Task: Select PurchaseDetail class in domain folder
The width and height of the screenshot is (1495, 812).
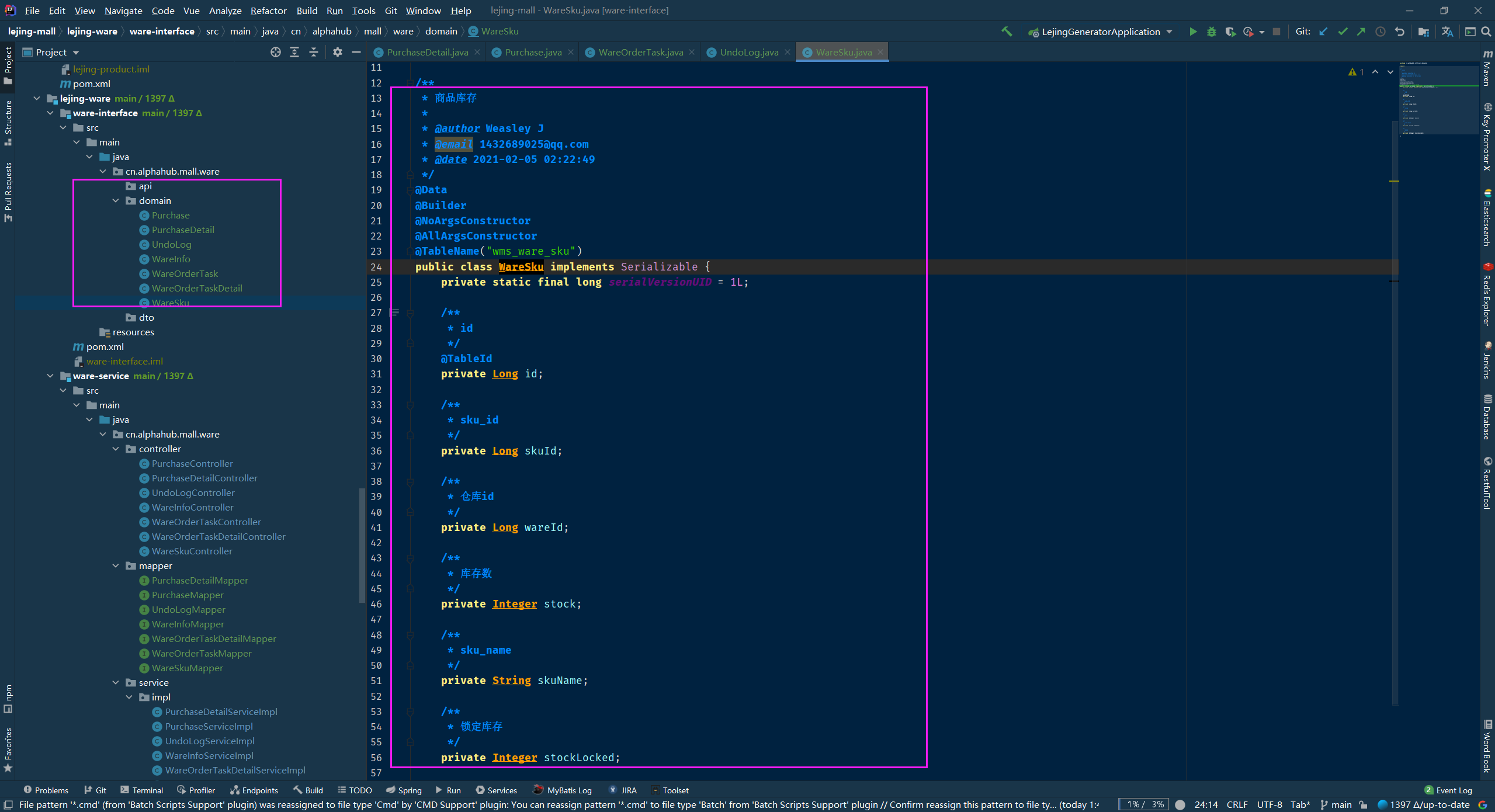Action: 183,230
